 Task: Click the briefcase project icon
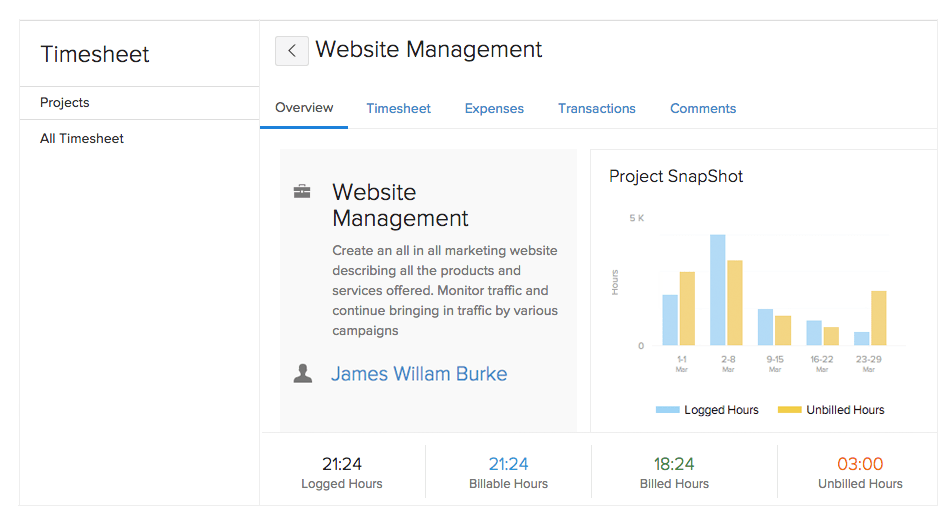coord(302,191)
